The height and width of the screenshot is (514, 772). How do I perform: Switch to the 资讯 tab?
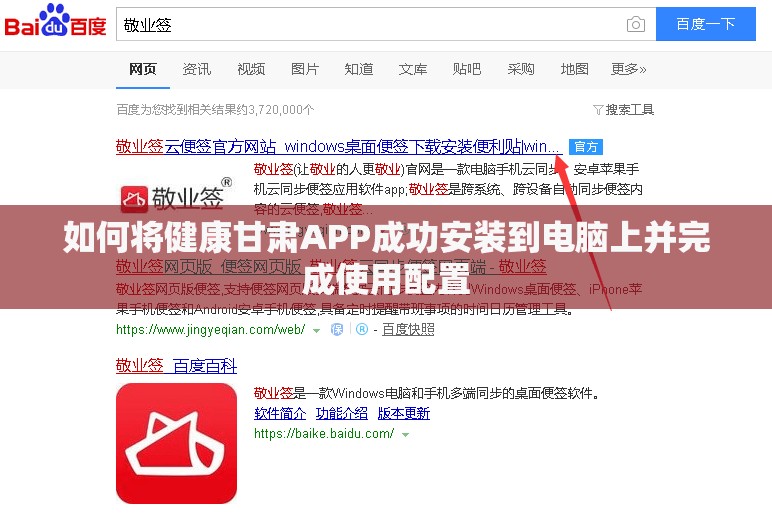(x=196, y=69)
